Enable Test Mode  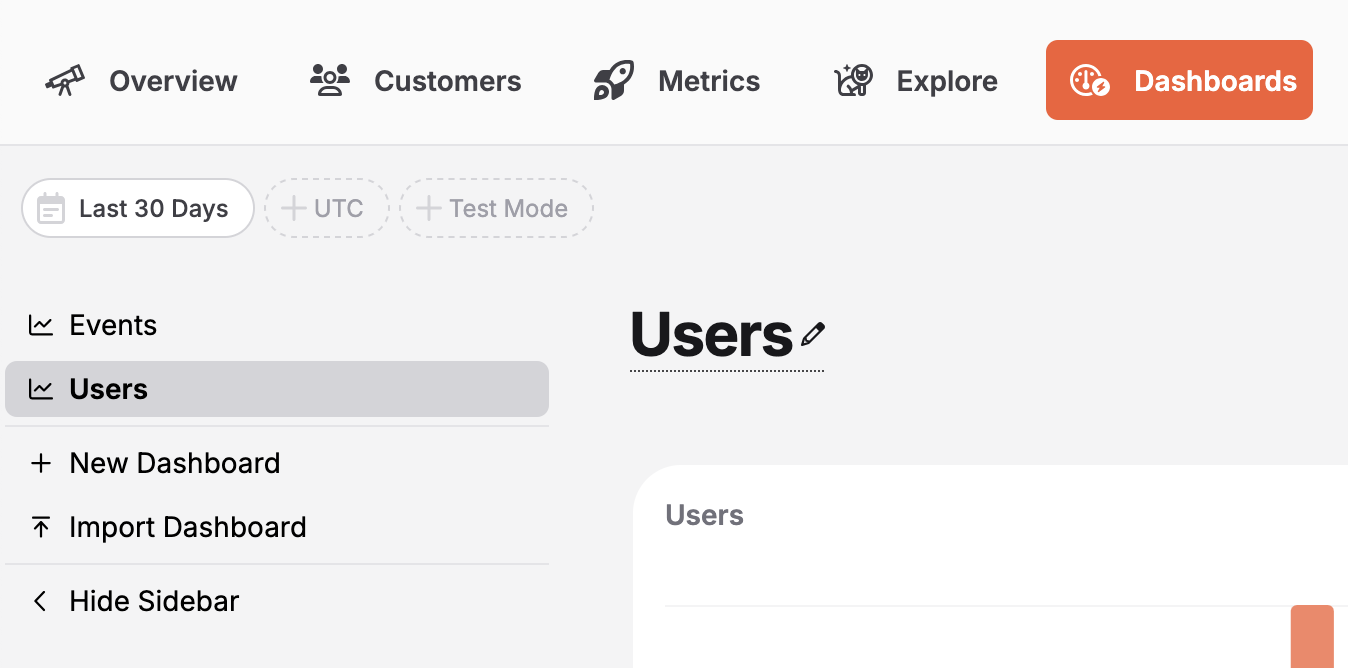[496, 208]
